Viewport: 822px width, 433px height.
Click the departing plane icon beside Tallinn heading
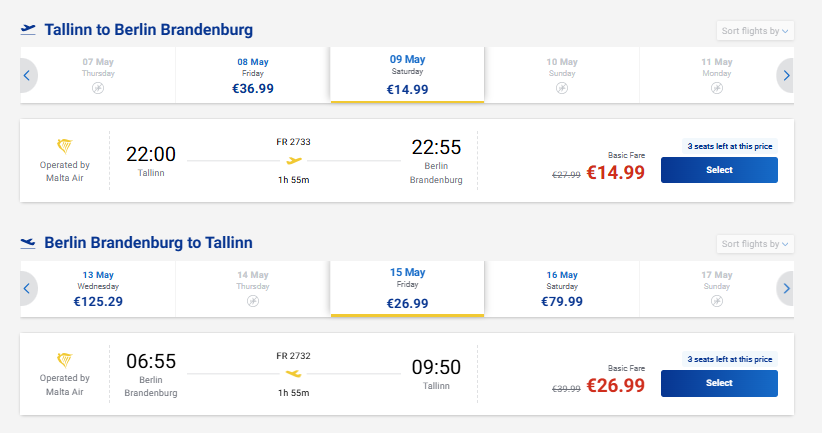coord(28,29)
